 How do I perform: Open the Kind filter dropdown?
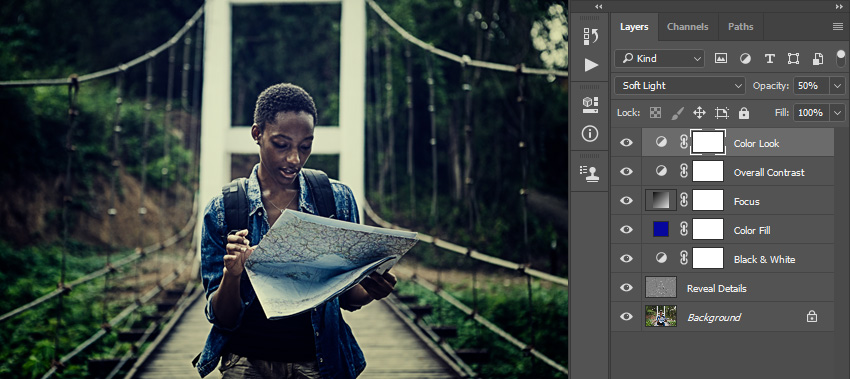pyautogui.click(x=660, y=59)
